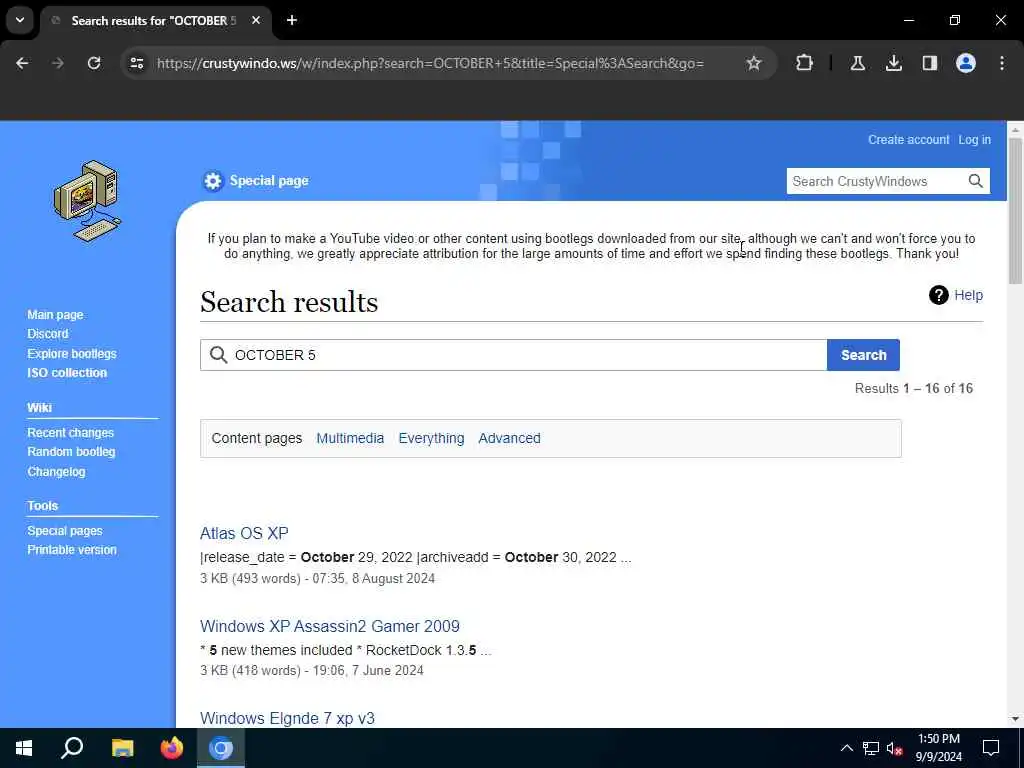Close the Search results tab
This screenshot has width=1024, height=768.
(x=256, y=20)
